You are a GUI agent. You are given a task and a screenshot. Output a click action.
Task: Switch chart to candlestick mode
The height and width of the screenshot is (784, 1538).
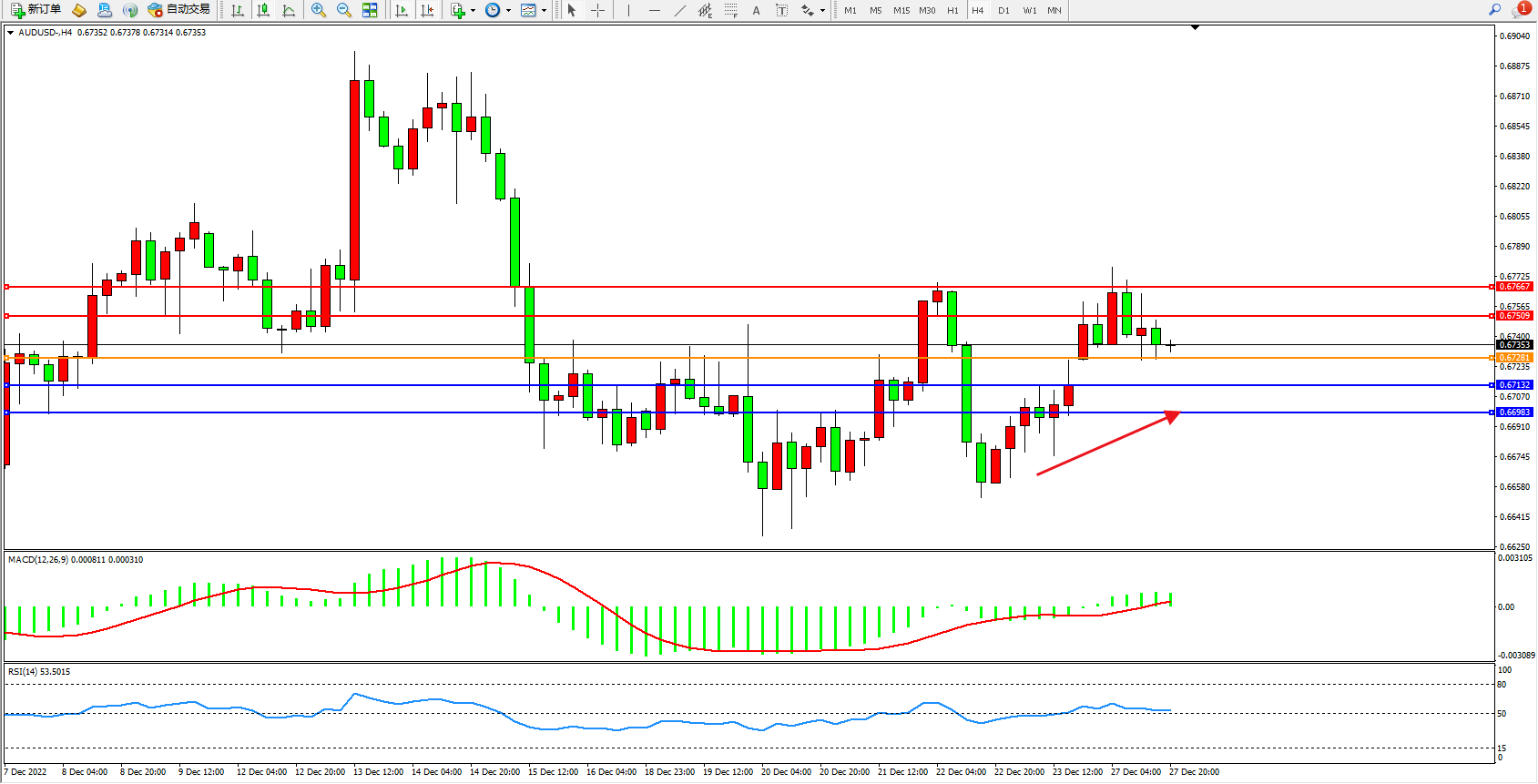263,10
